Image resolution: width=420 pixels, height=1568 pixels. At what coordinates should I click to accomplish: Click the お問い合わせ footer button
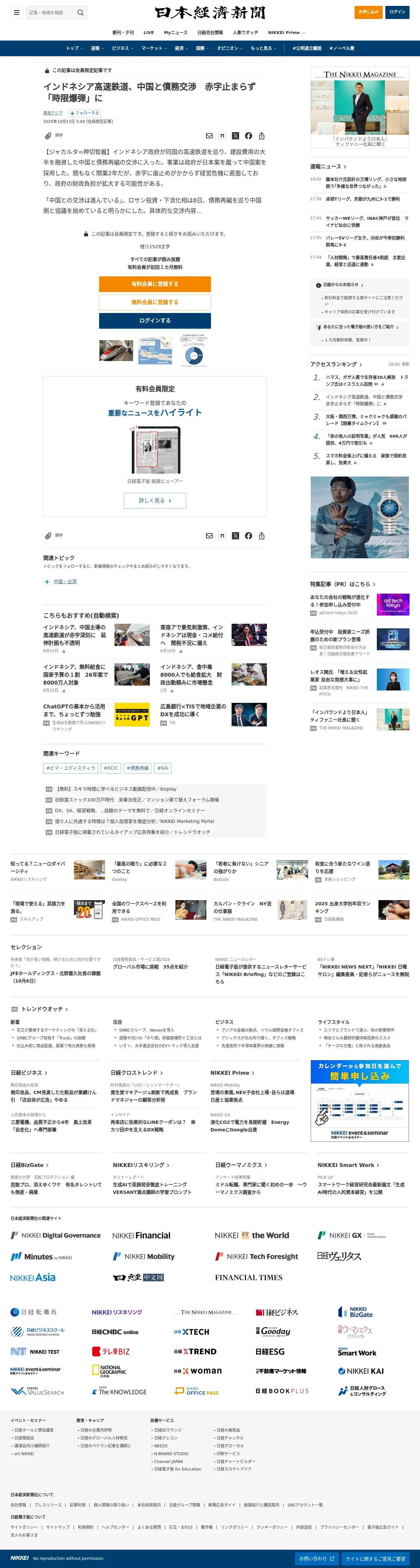click(317, 1558)
